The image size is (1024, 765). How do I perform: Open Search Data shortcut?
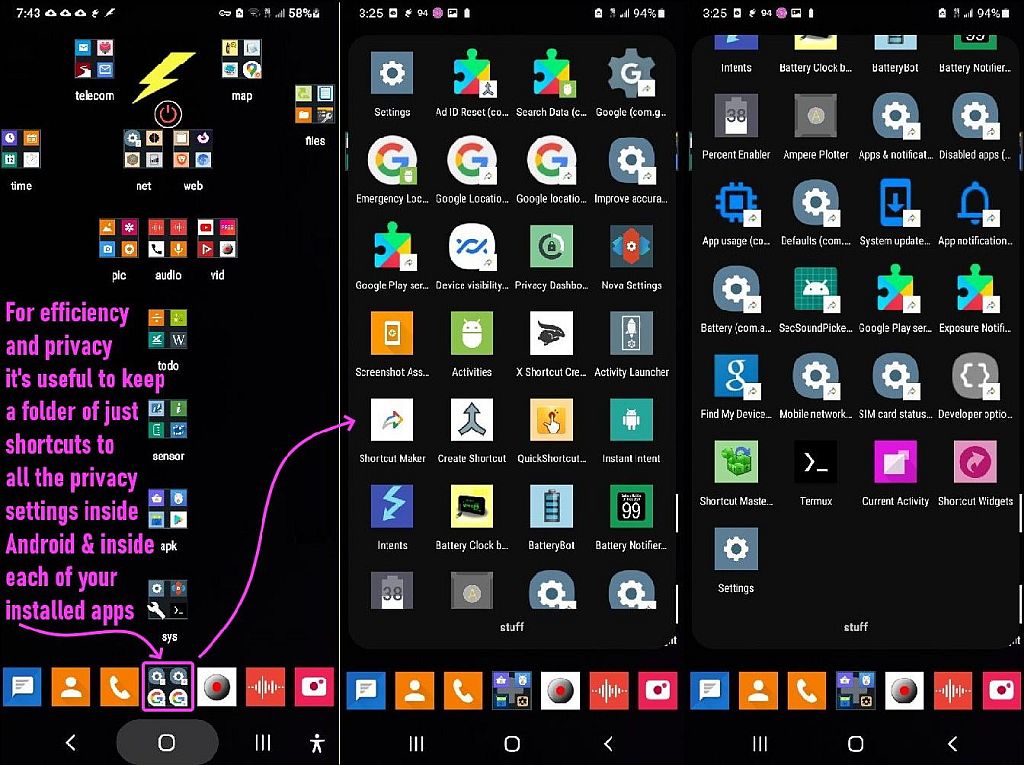point(552,74)
